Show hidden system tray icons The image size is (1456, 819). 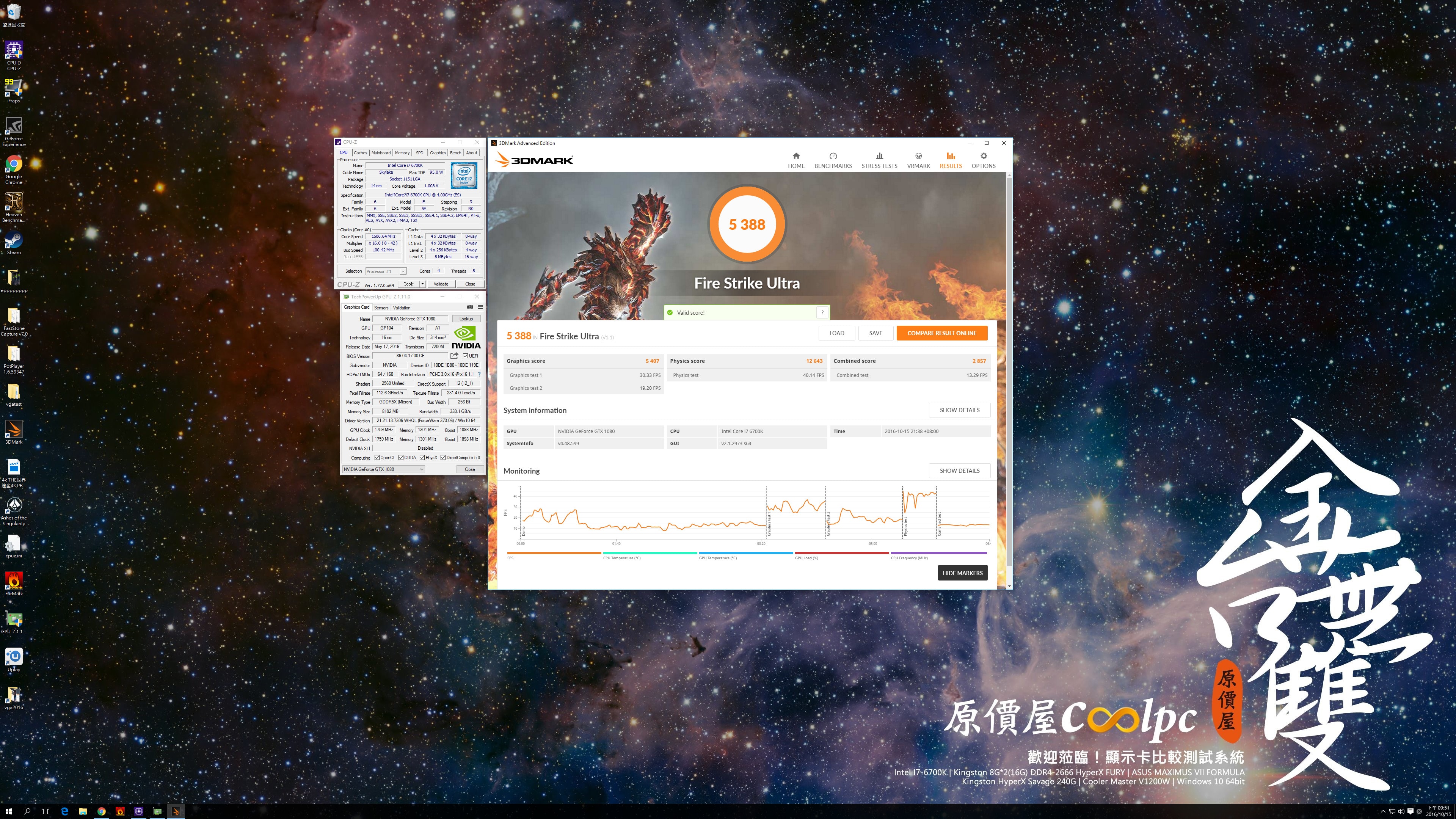tap(1382, 812)
